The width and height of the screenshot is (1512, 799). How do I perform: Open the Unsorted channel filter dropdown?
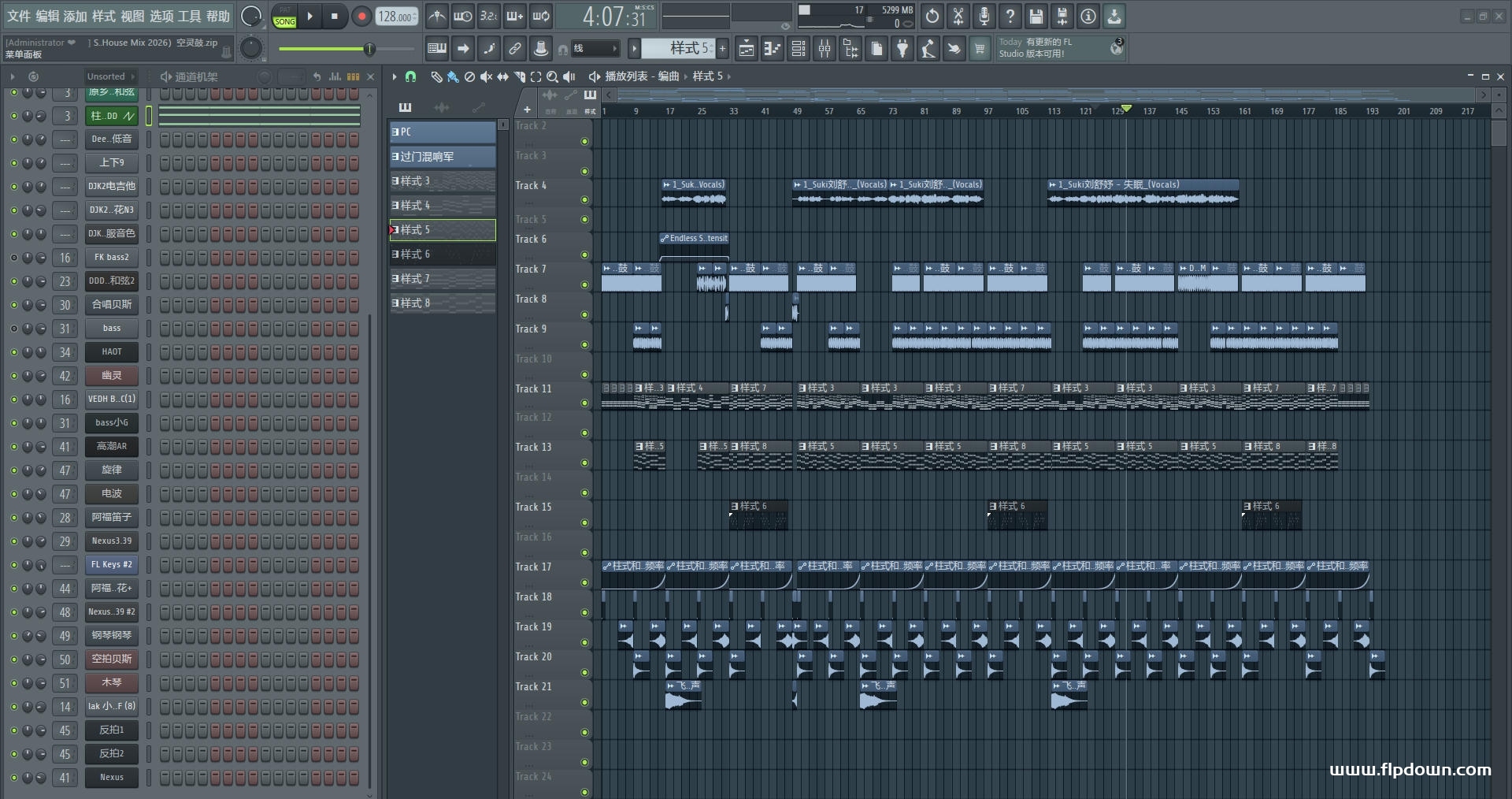point(110,76)
